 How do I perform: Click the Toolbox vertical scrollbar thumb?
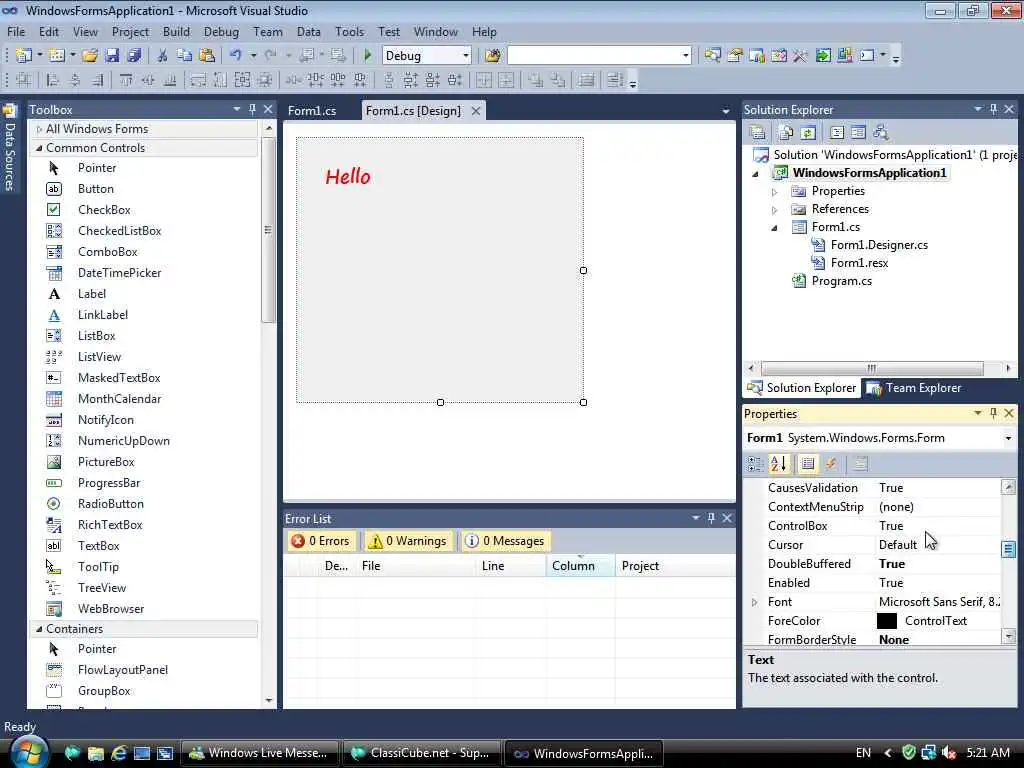pos(268,229)
